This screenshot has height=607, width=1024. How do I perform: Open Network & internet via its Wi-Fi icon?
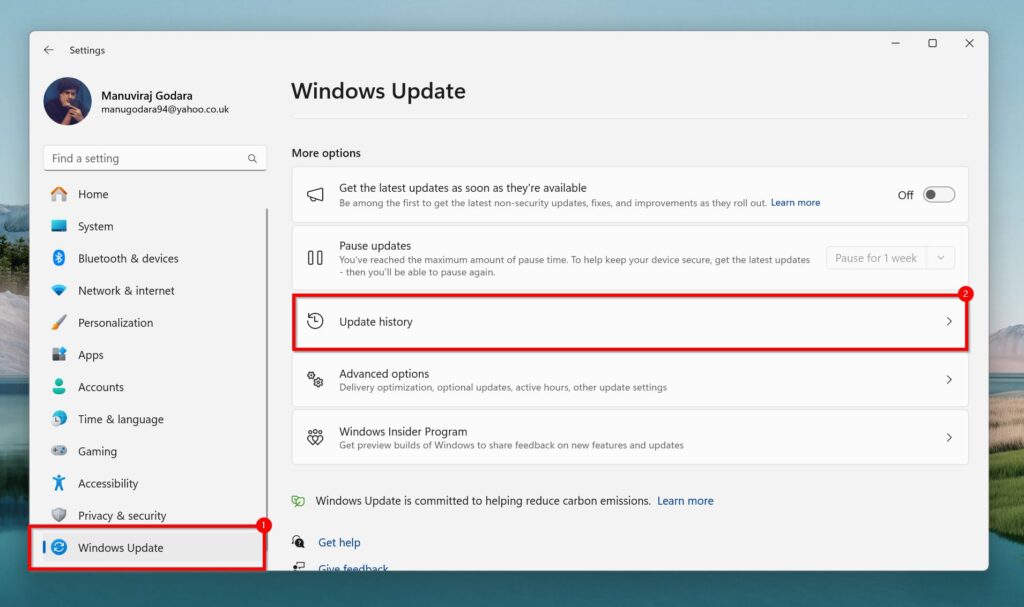coord(59,291)
